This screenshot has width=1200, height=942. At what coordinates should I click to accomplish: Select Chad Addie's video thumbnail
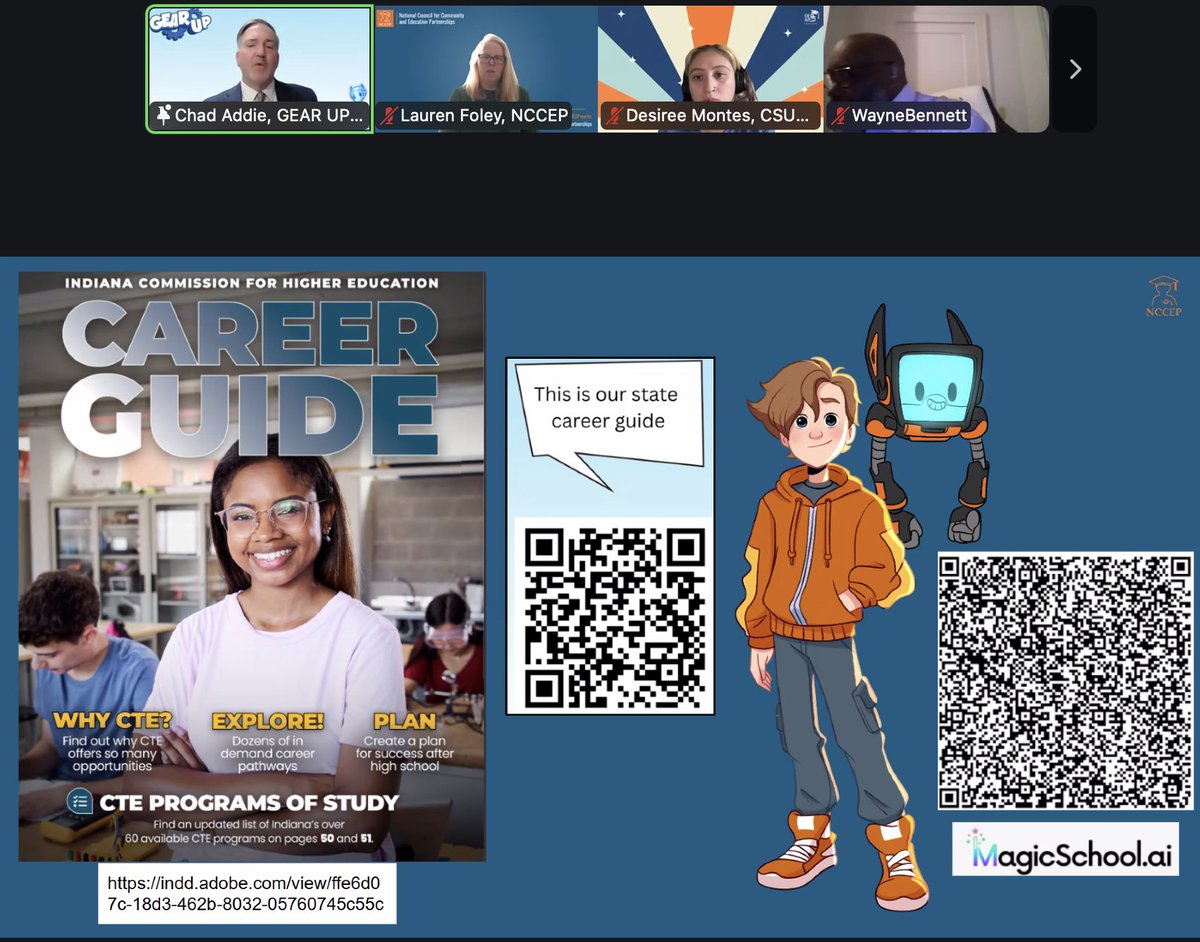tap(260, 69)
